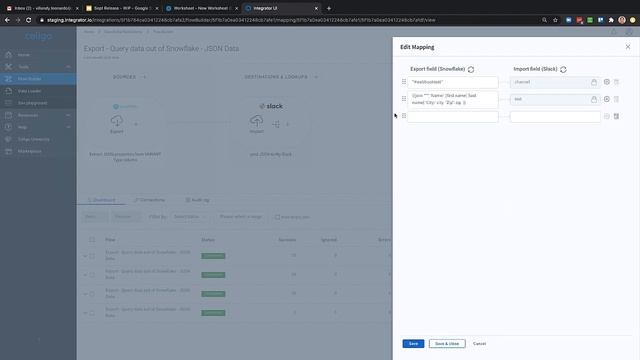
Task: Click the Slack Import cloud icon
Action: tap(256, 121)
